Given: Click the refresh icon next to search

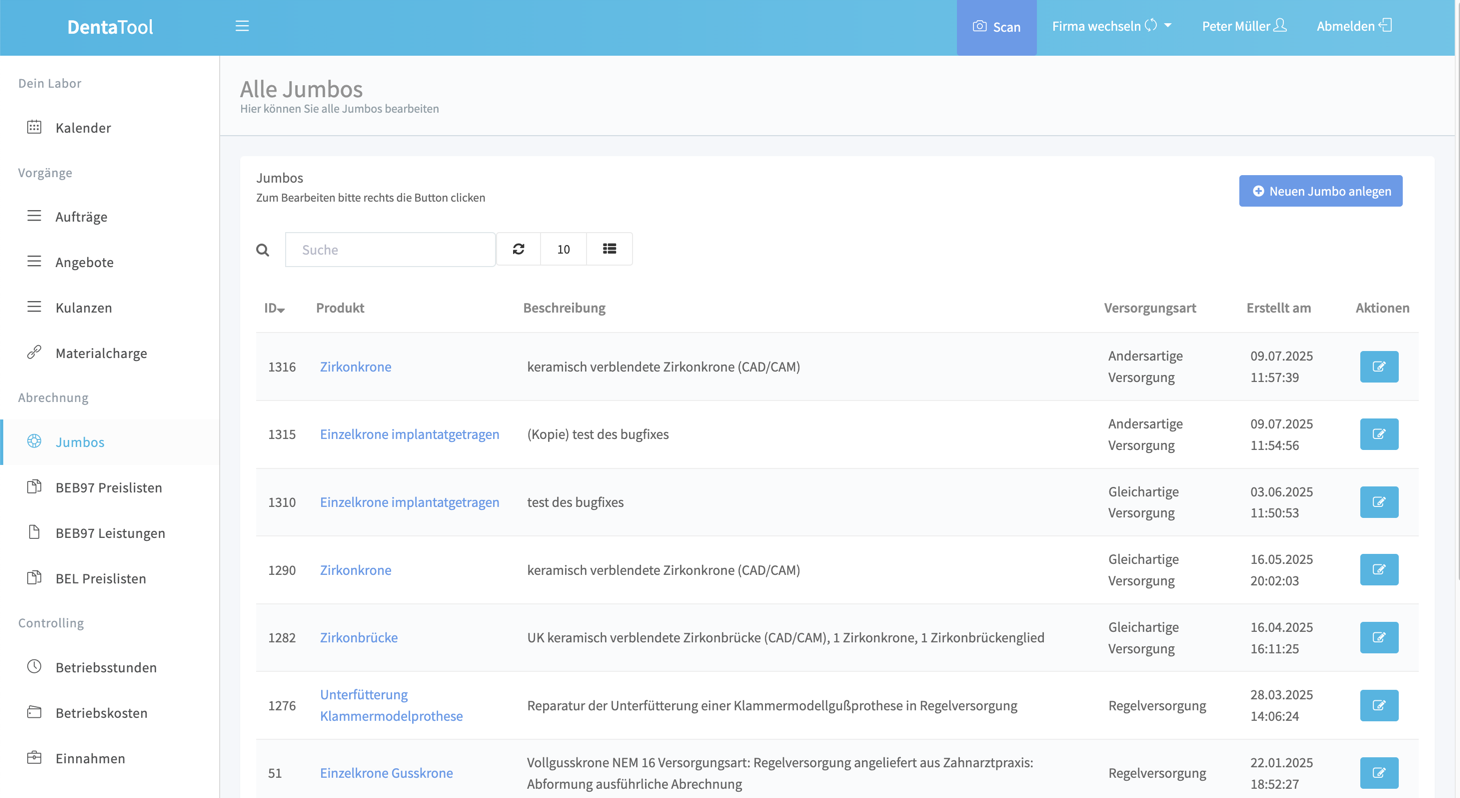Looking at the screenshot, I should coord(518,249).
